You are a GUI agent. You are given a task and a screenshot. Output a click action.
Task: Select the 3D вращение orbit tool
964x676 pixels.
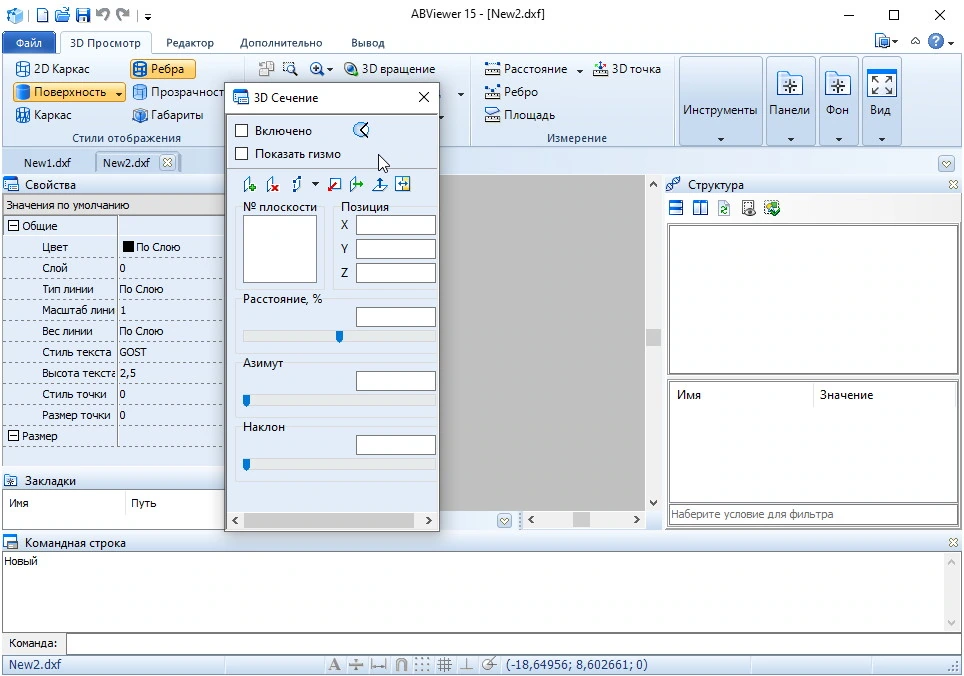click(x=389, y=69)
